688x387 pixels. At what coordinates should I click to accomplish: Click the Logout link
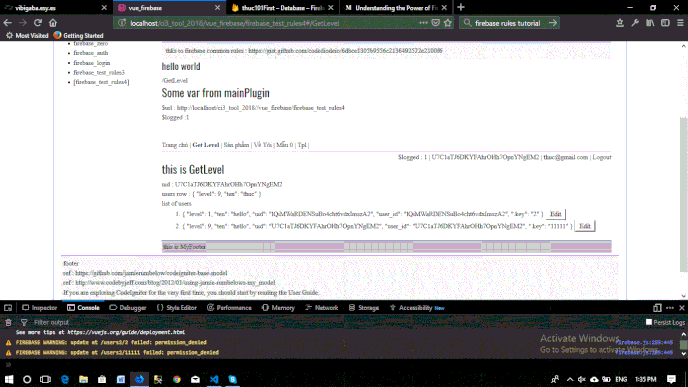[602, 157]
